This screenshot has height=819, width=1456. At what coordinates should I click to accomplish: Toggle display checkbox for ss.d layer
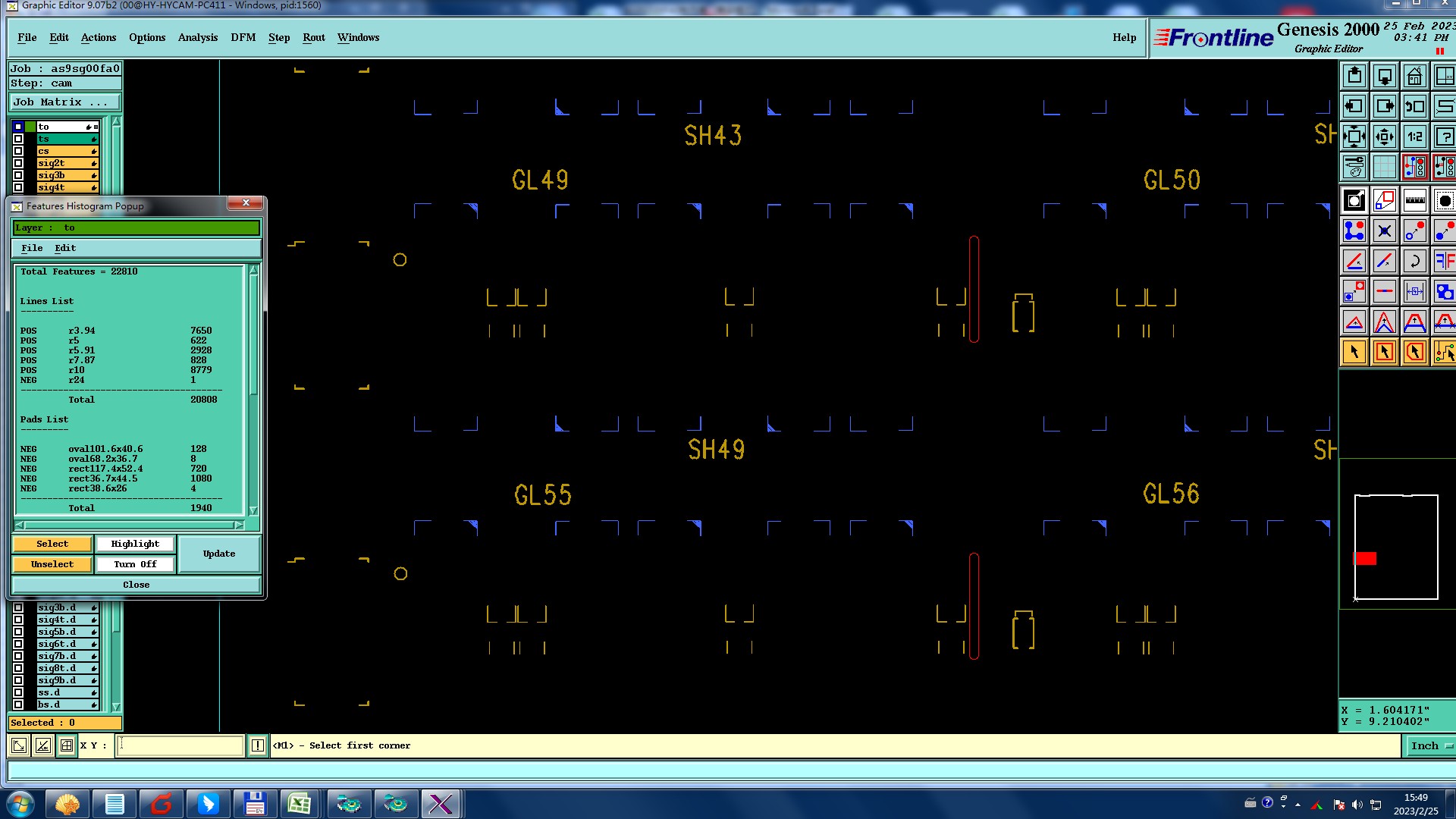coord(18,692)
